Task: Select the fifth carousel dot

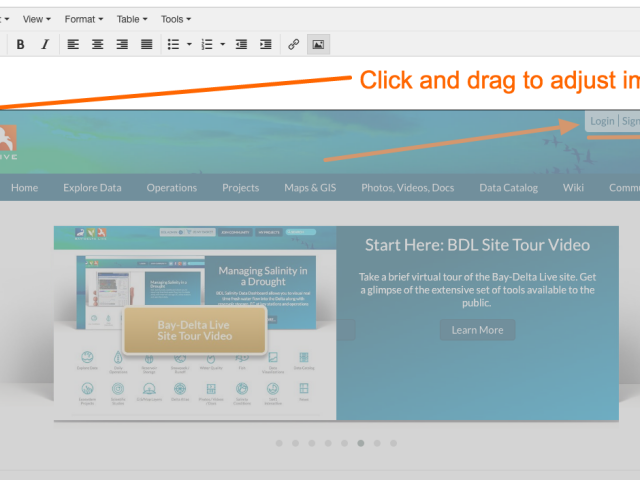Action: click(344, 443)
